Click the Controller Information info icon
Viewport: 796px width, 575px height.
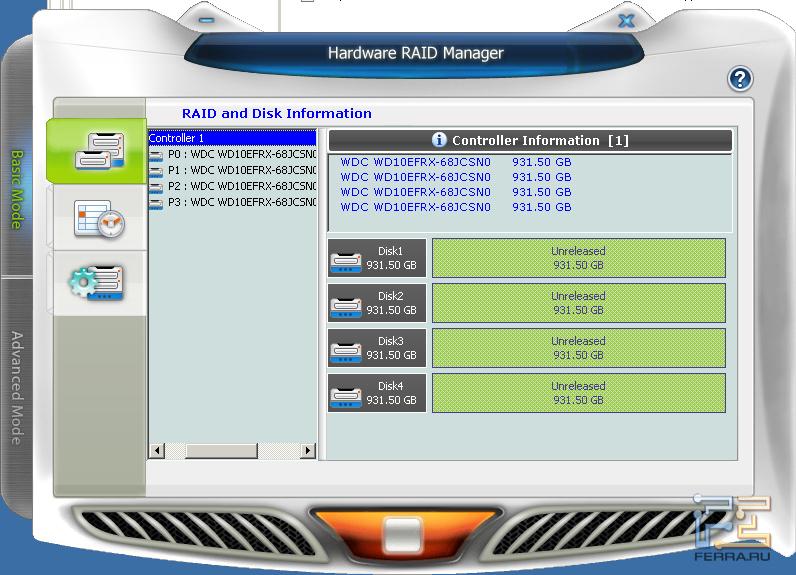pos(439,140)
